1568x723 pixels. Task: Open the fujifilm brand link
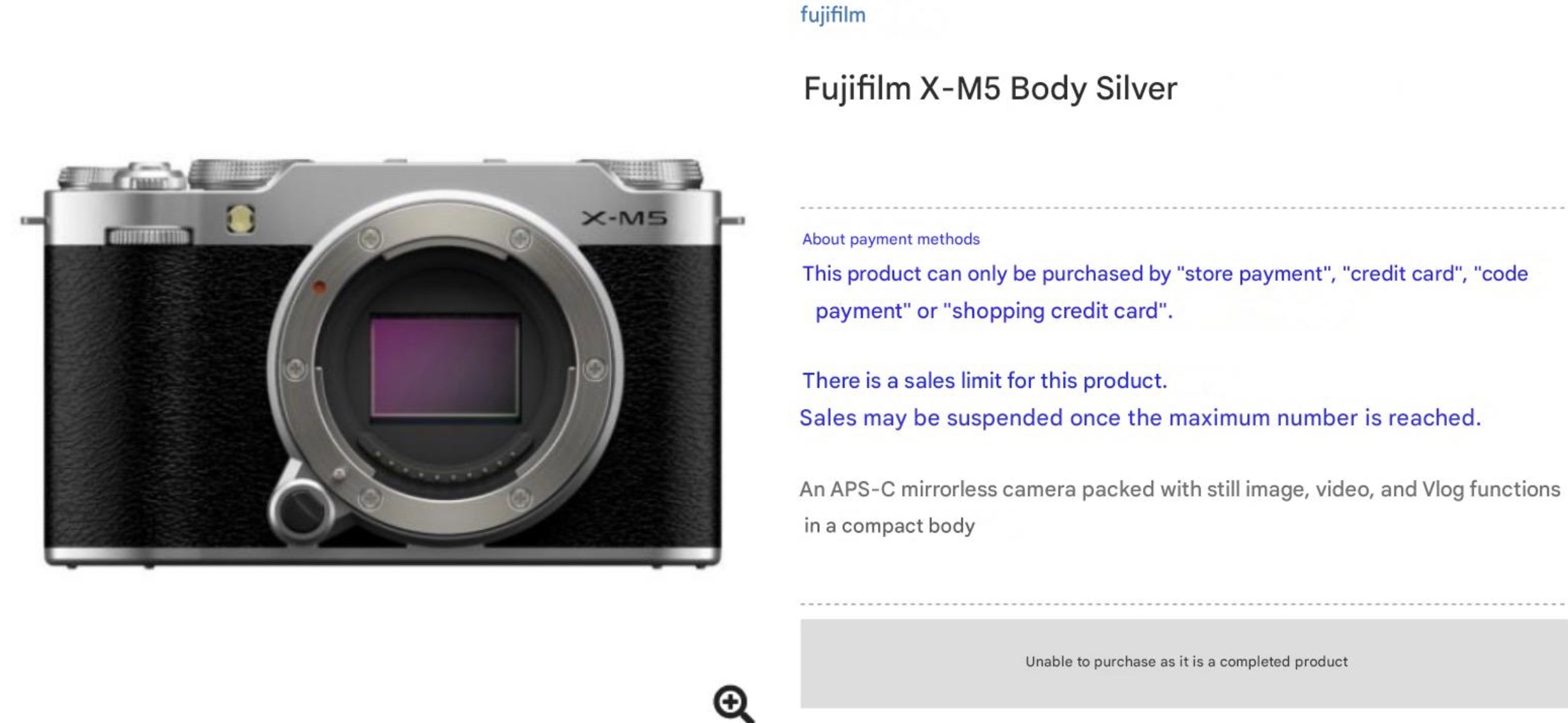833,15
